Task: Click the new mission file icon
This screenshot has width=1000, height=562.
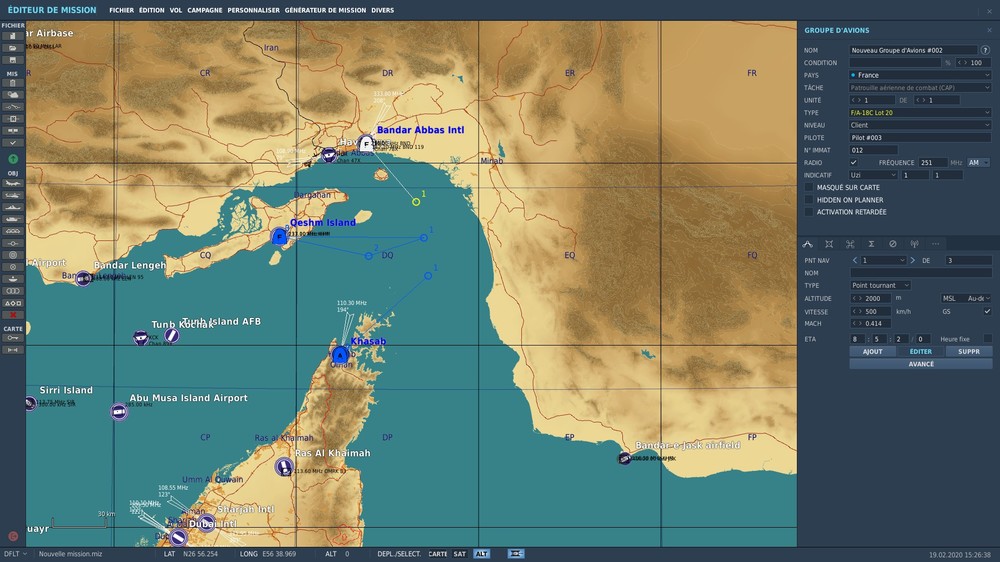Action: 13,36
